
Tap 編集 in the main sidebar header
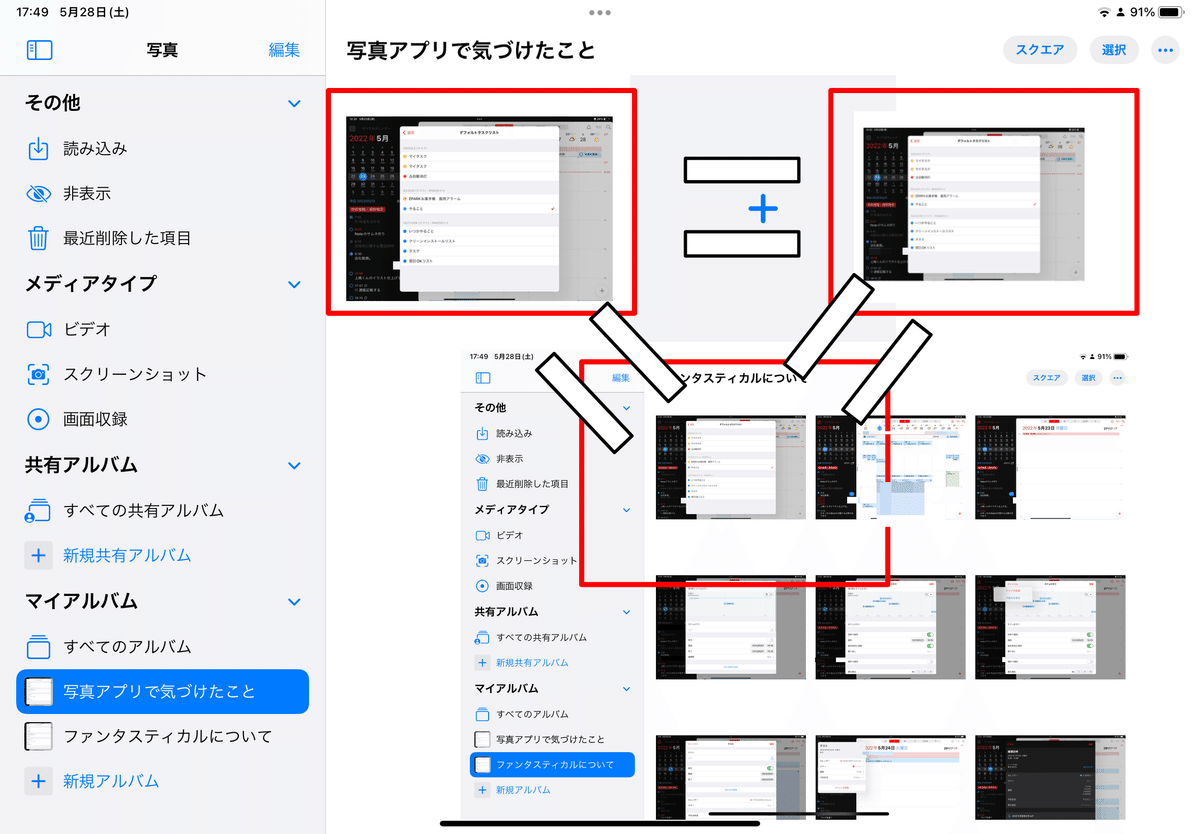click(284, 50)
